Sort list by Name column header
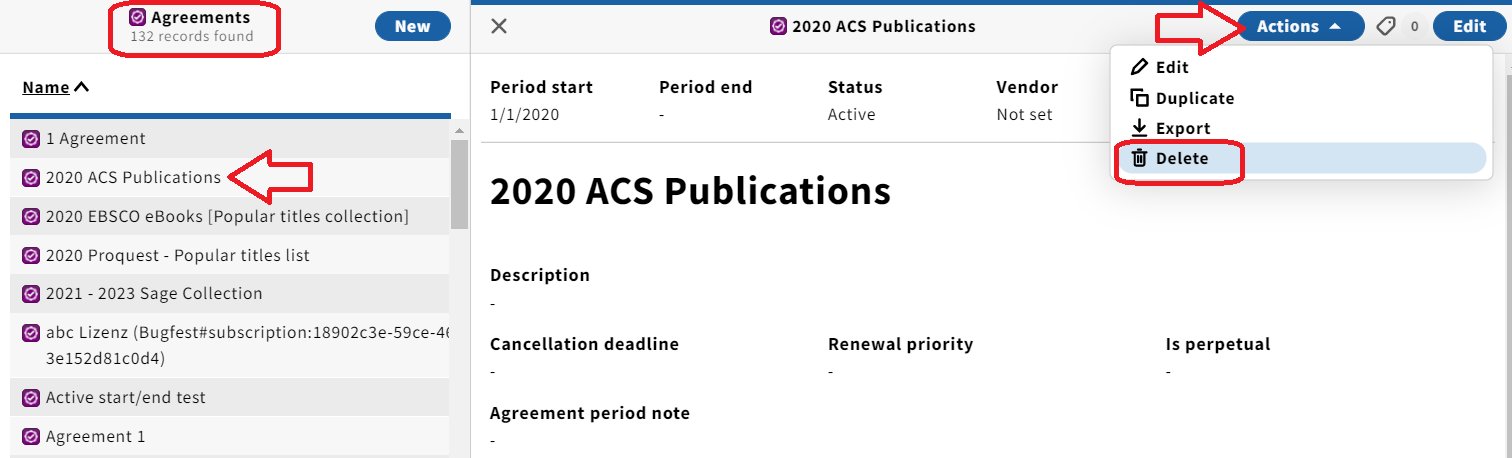The image size is (1512, 458). [x=56, y=87]
